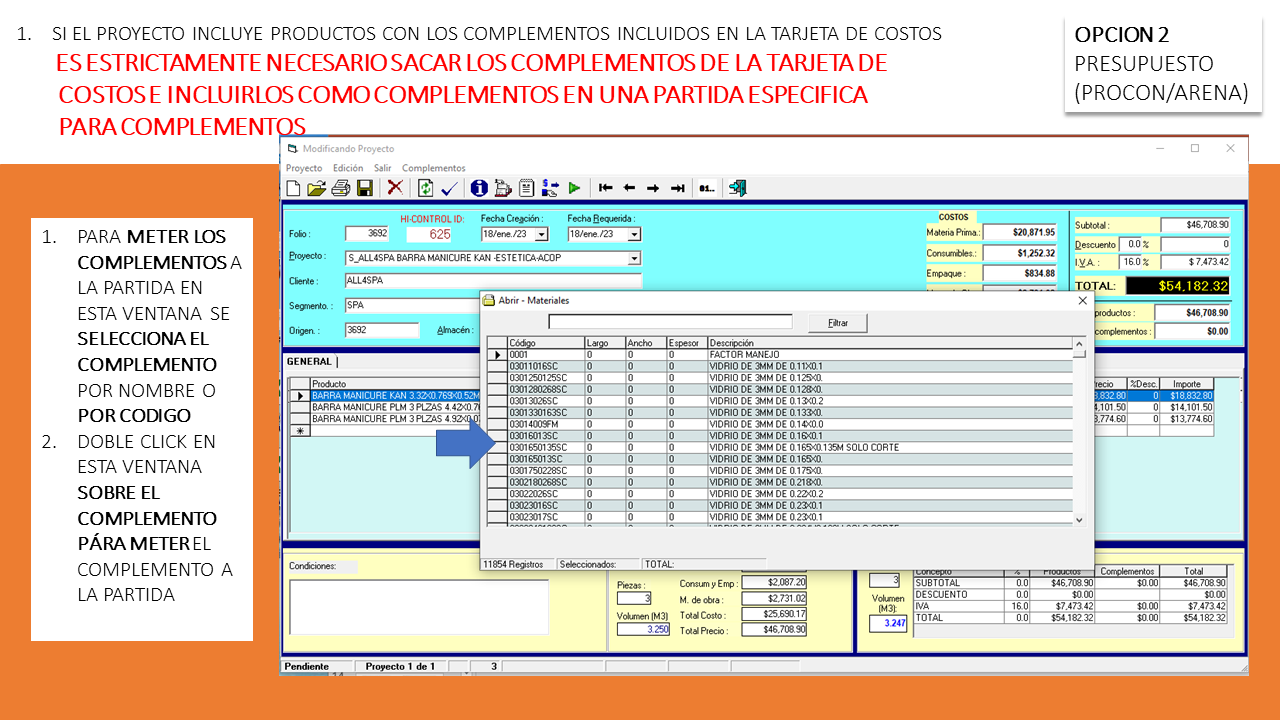Click the filter text field in Materiales dialog
Image resolution: width=1280 pixels, height=720 pixels.
pos(670,322)
